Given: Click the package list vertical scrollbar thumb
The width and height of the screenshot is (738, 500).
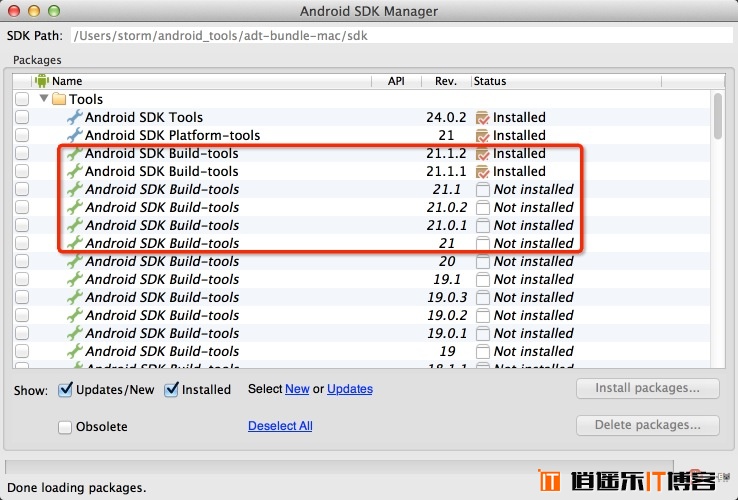Looking at the screenshot, I should (x=718, y=116).
